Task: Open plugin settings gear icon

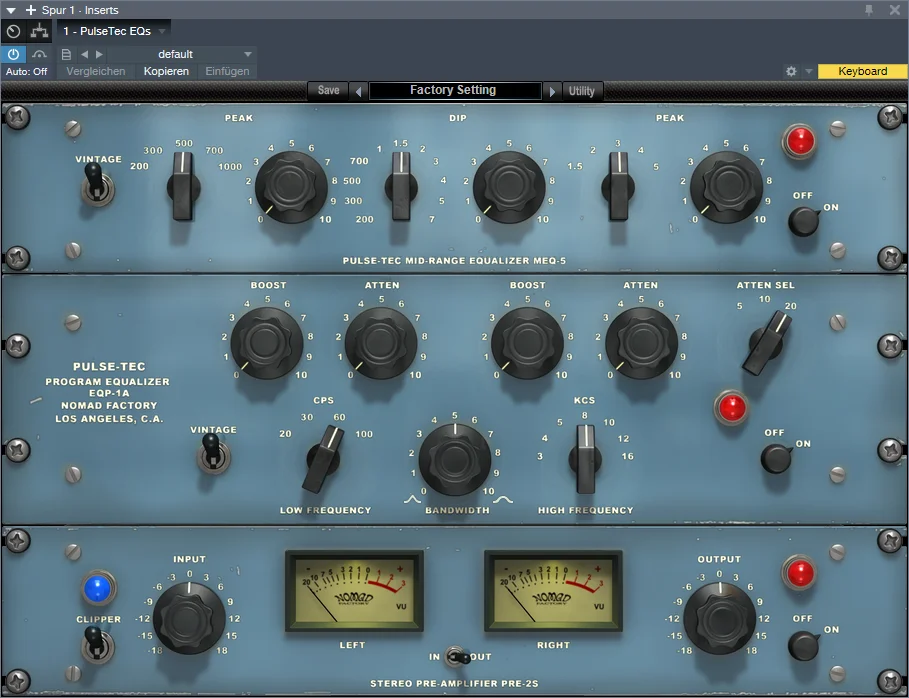Action: pos(791,71)
